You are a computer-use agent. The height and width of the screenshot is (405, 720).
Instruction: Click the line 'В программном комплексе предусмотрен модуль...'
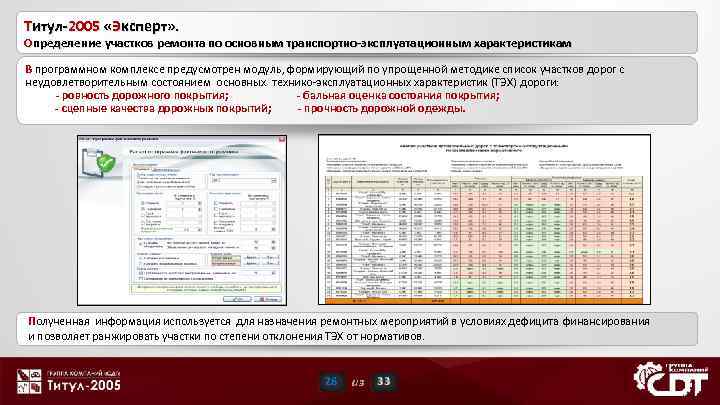325,69
